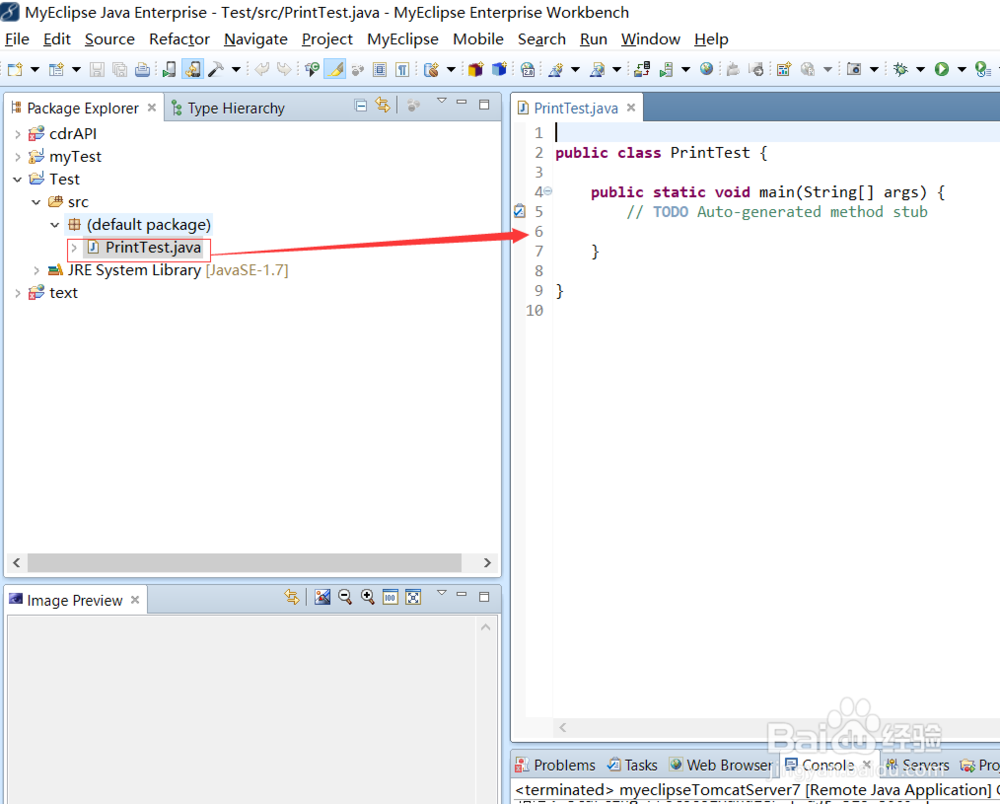Click the hammer build icon
Image resolution: width=1000 pixels, height=804 pixels.
point(216,69)
